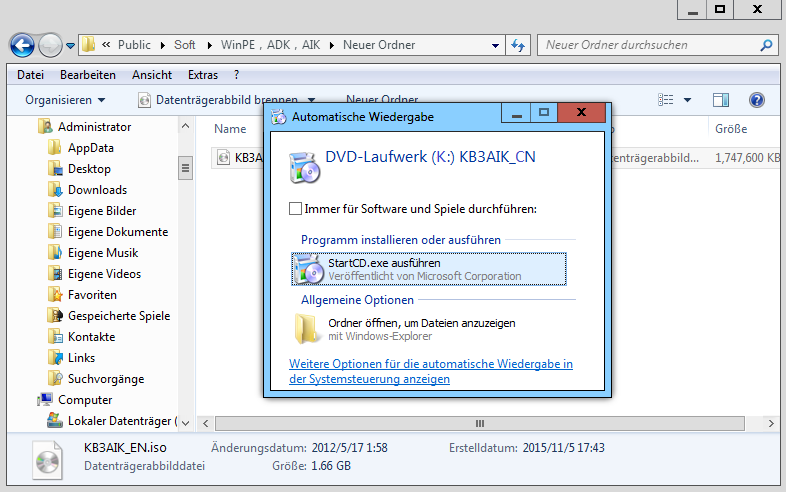Expand the breadcrumb arrow after 'Soft'
This screenshot has width=786, height=492.
pos(209,46)
